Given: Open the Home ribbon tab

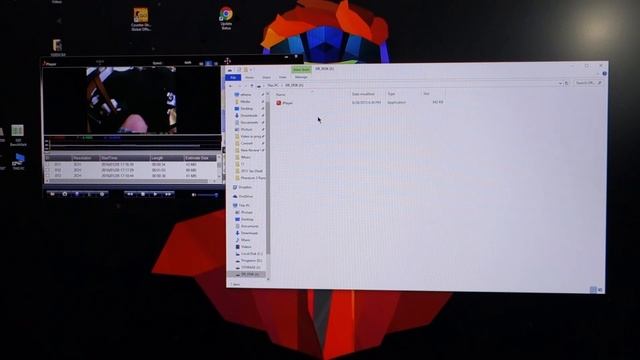Looking at the screenshot, I should click(249, 78).
